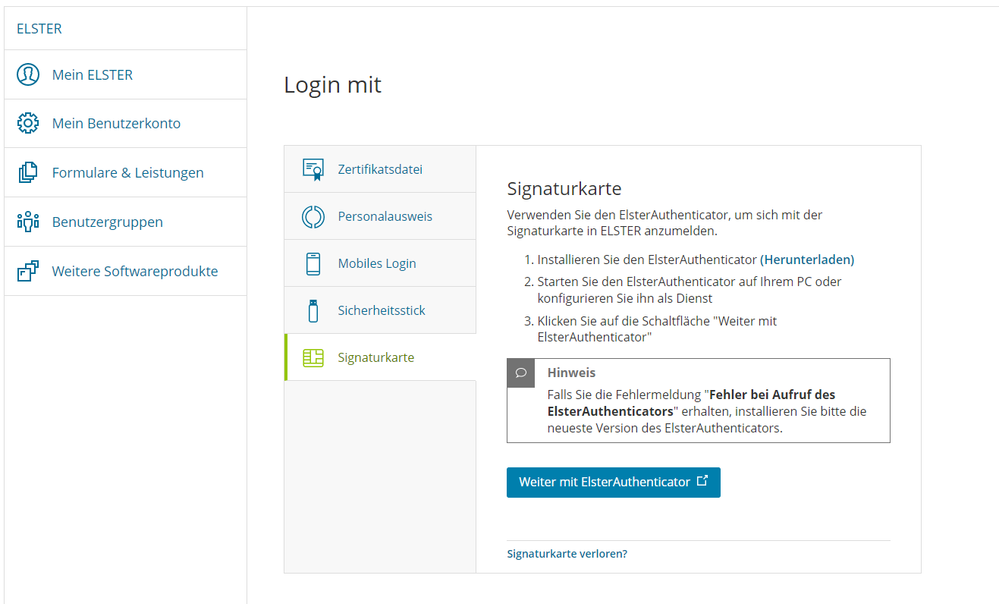Select Benutzergruppen in the sidebar

pyautogui.click(x=126, y=222)
